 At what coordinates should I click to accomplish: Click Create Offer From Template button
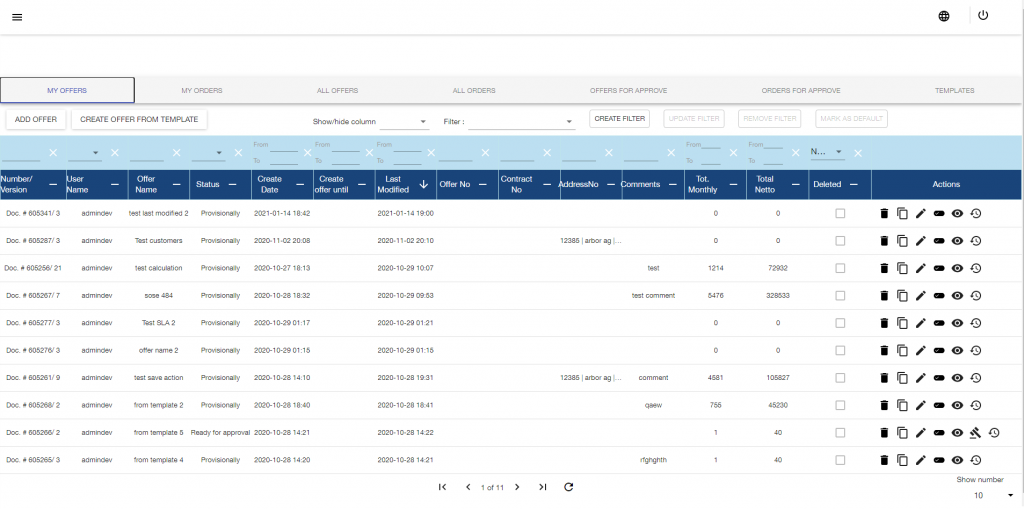[x=139, y=119]
